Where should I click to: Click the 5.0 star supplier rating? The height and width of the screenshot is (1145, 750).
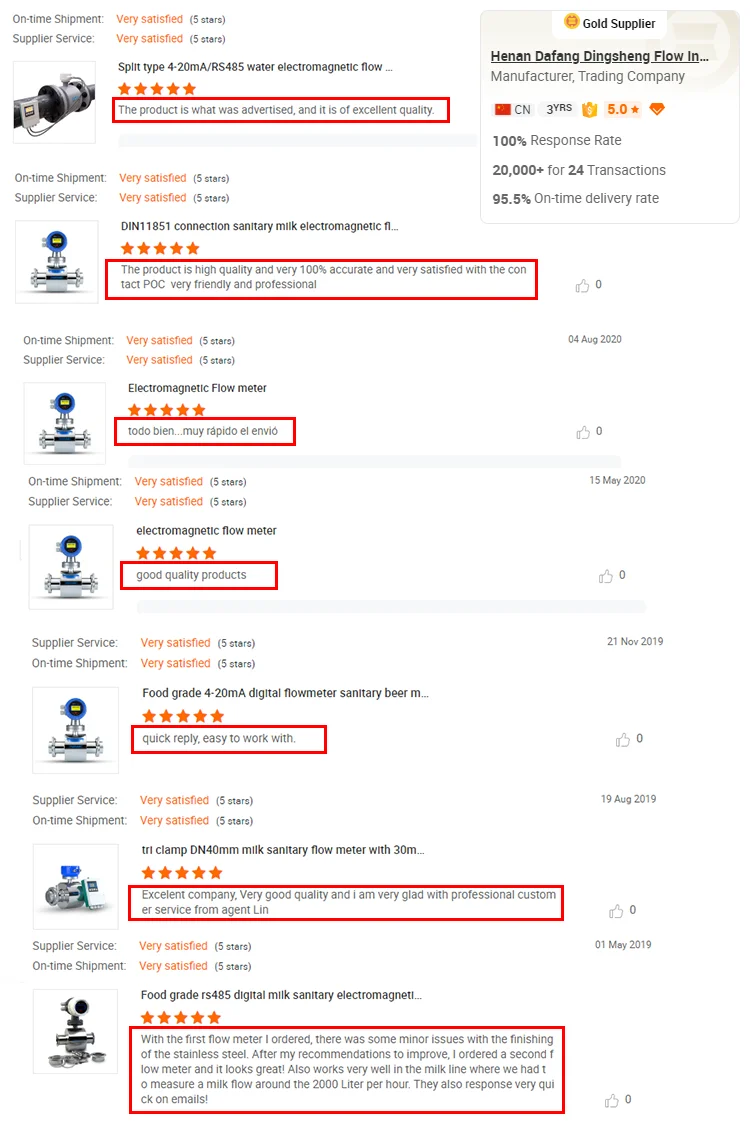tap(623, 110)
